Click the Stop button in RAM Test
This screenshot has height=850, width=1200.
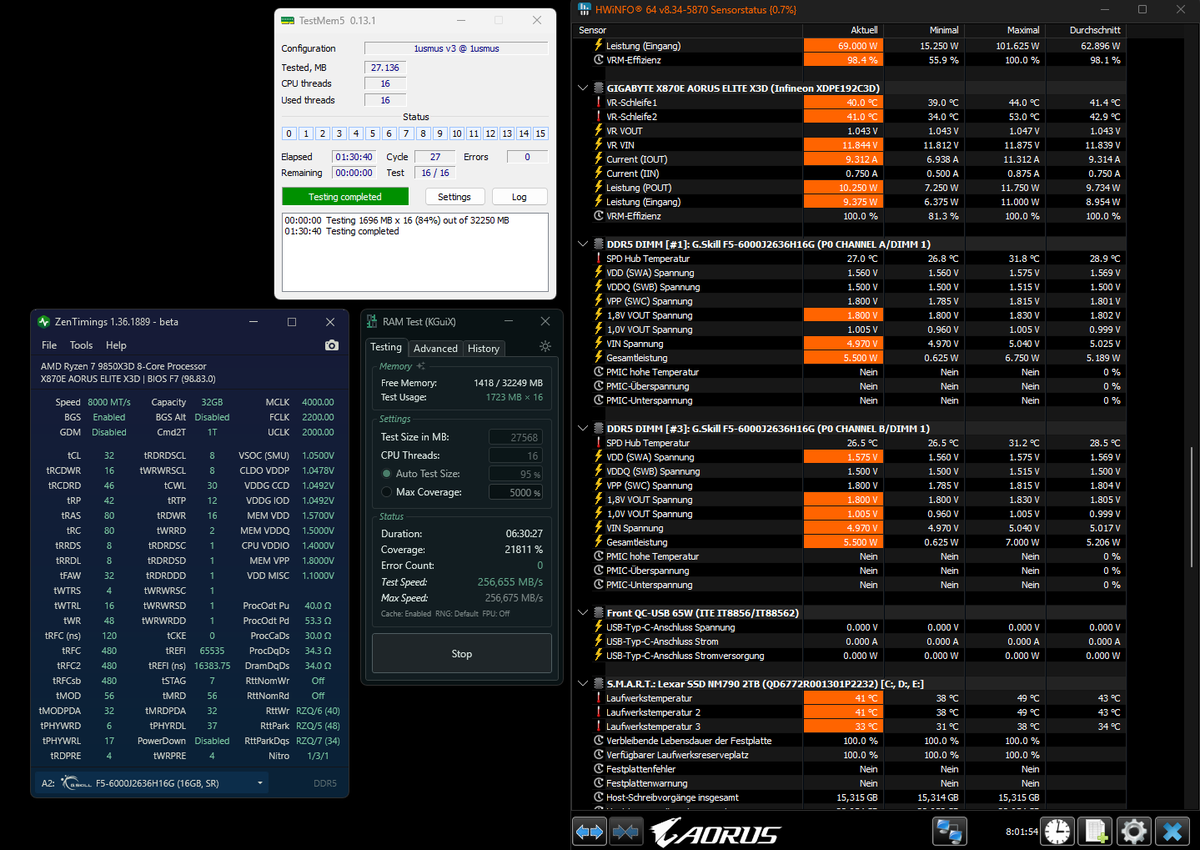(x=461, y=654)
